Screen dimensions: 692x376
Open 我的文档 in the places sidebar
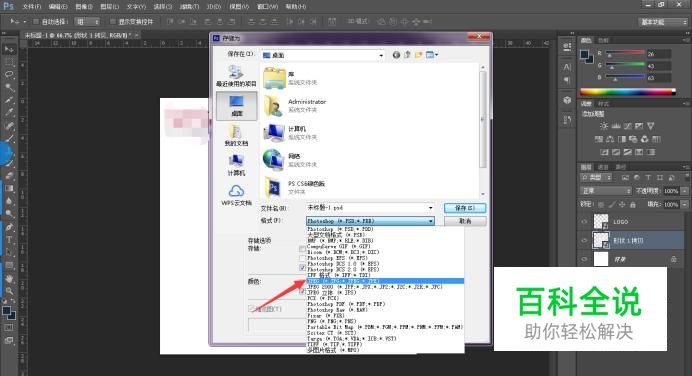pos(236,135)
